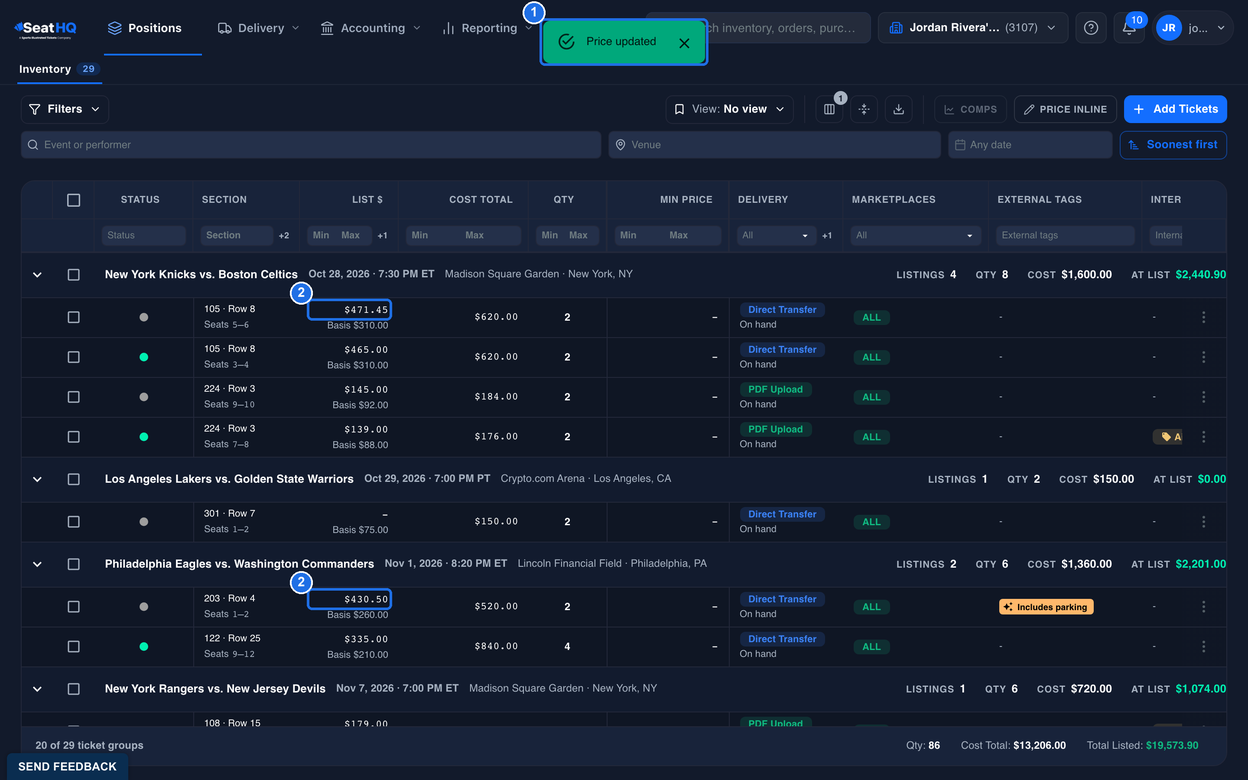
Task: Click the SeatHQ logo
Action: pyautogui.click(x=45, y=29)
